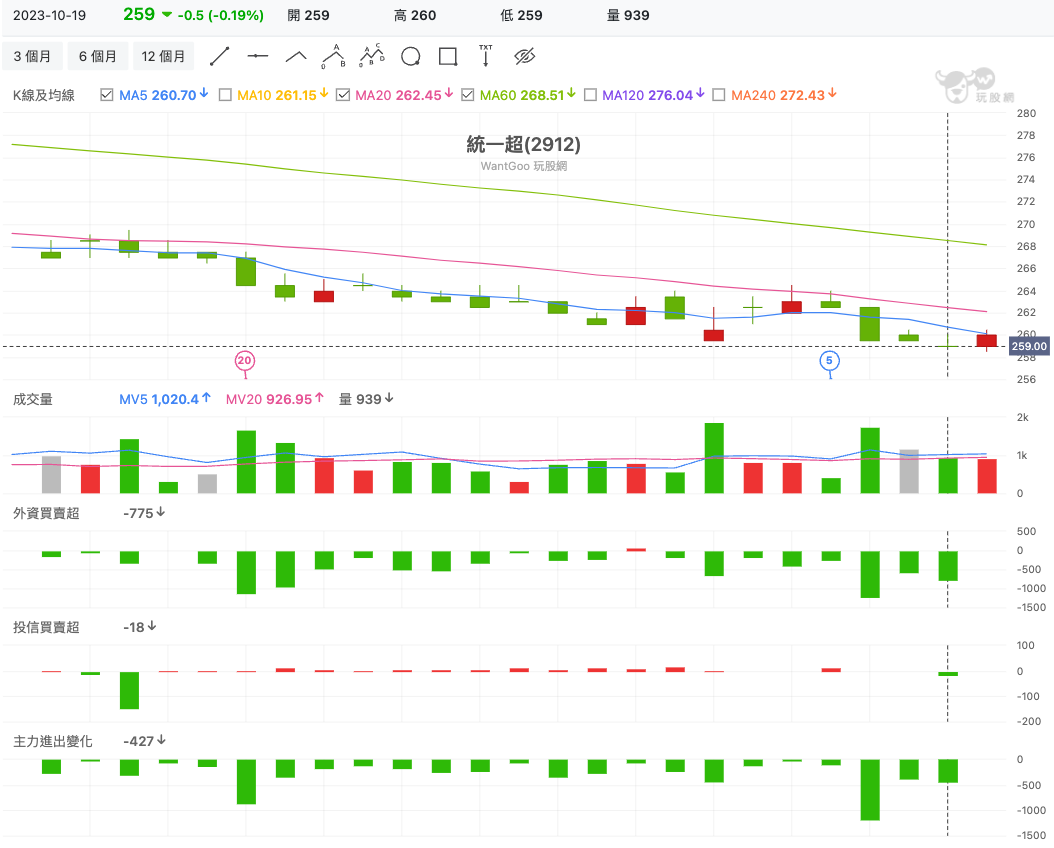
Task: Select the TXT text annotation tool
Action: coord(486,56)
